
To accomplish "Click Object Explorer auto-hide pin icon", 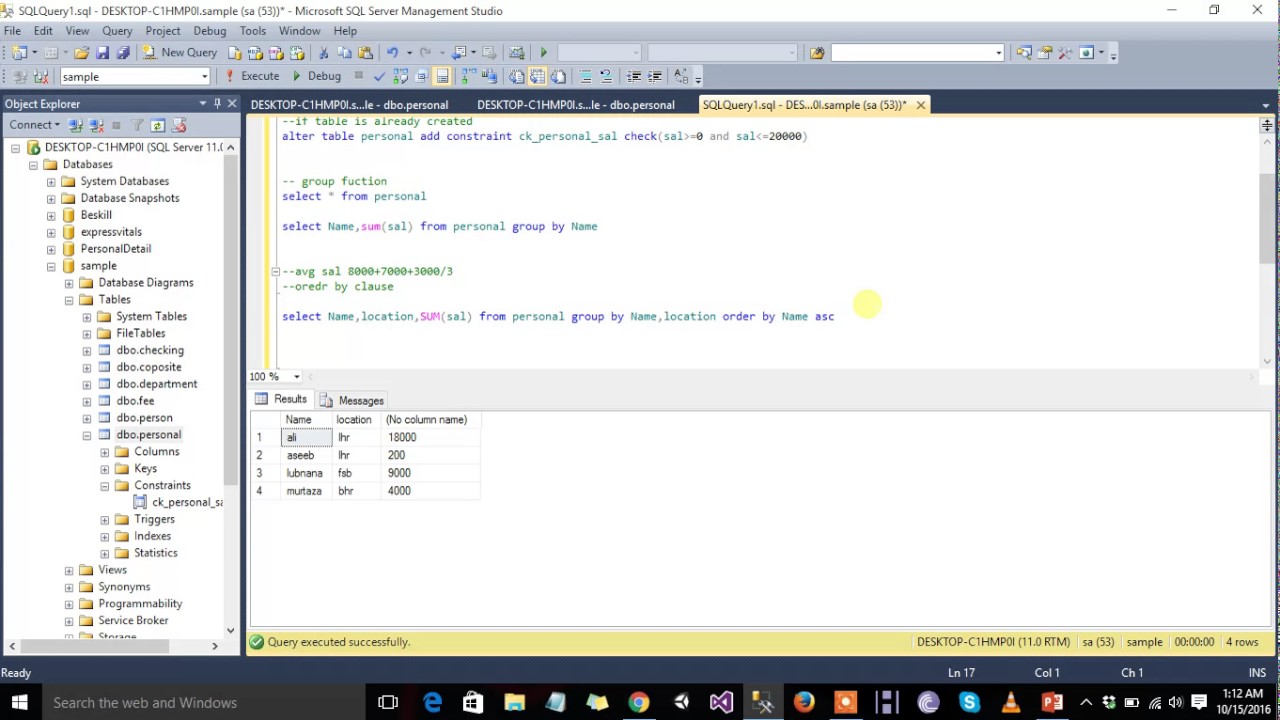I will click(x=217, y=103).
